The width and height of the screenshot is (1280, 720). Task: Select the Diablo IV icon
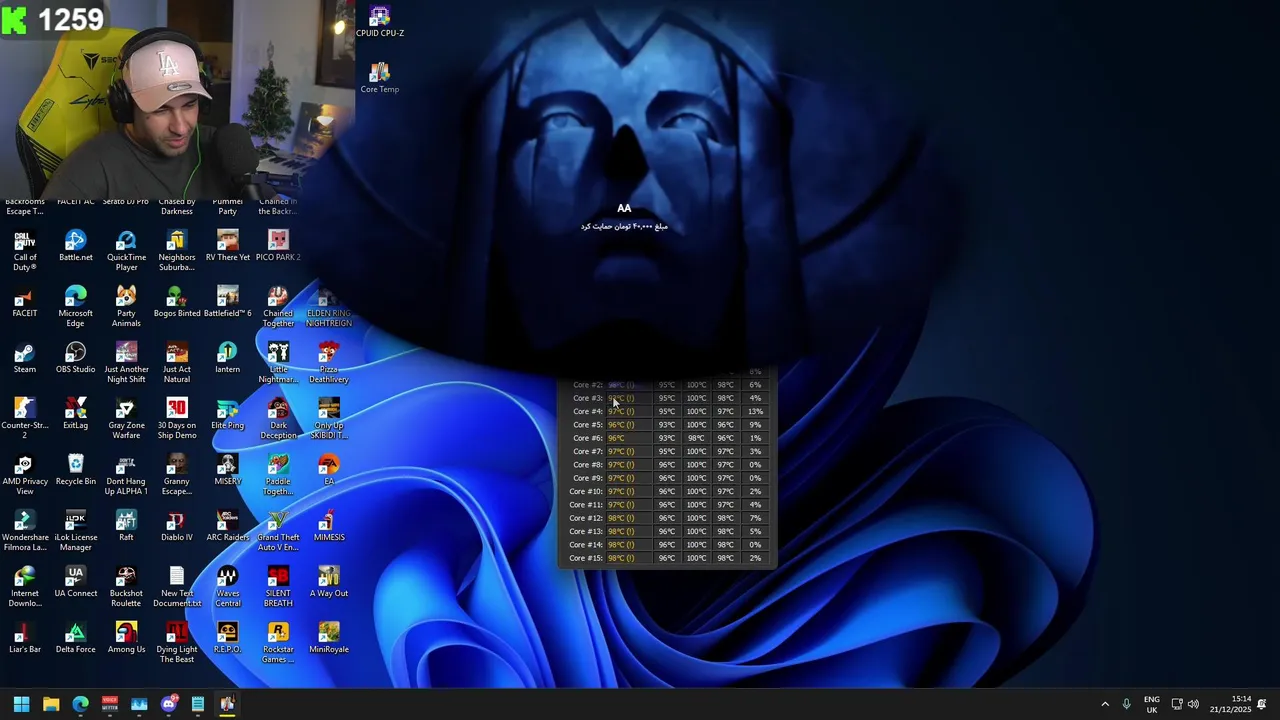(x=177, y=526)
